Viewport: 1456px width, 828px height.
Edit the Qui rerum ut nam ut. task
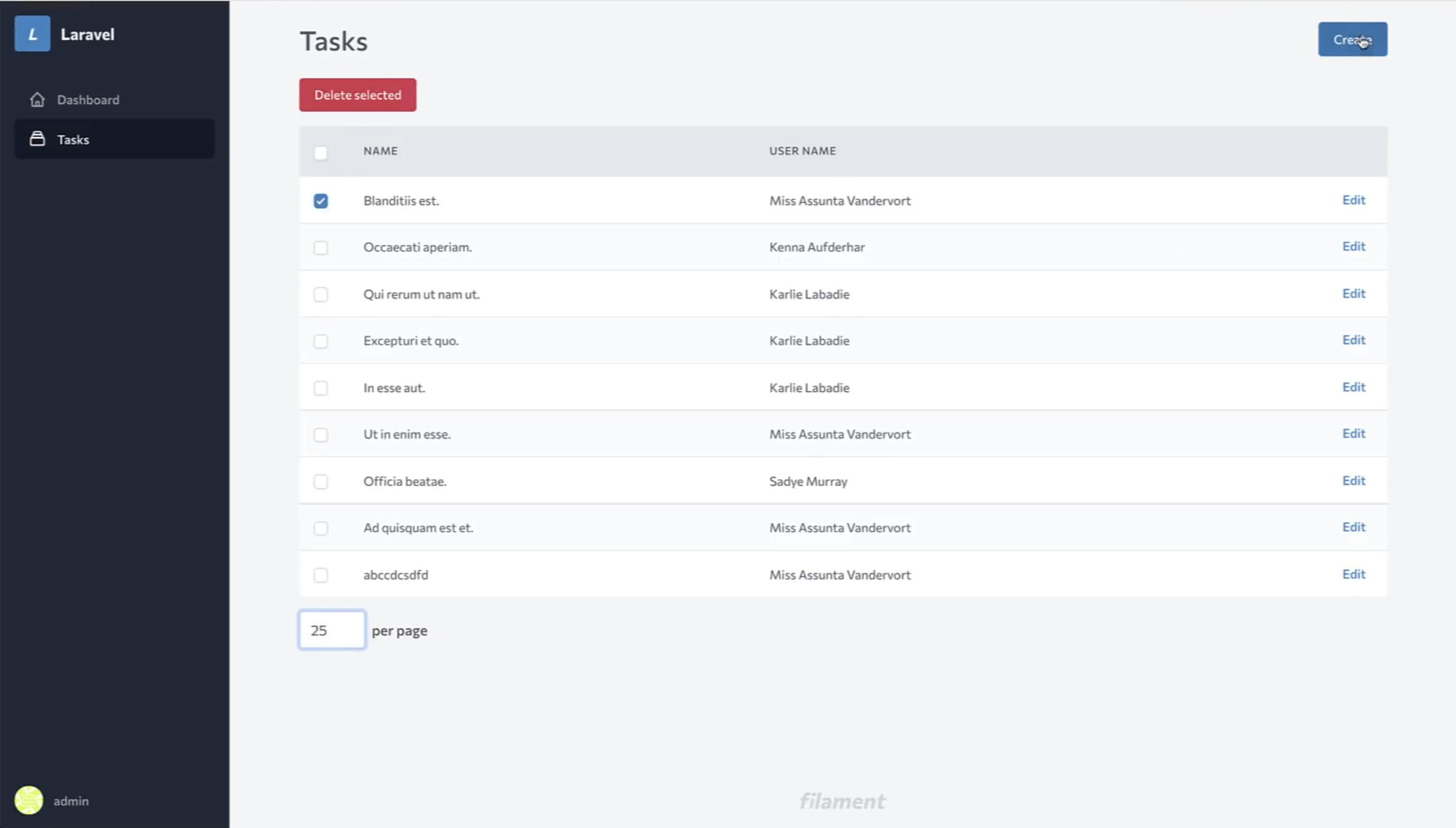1353,293
